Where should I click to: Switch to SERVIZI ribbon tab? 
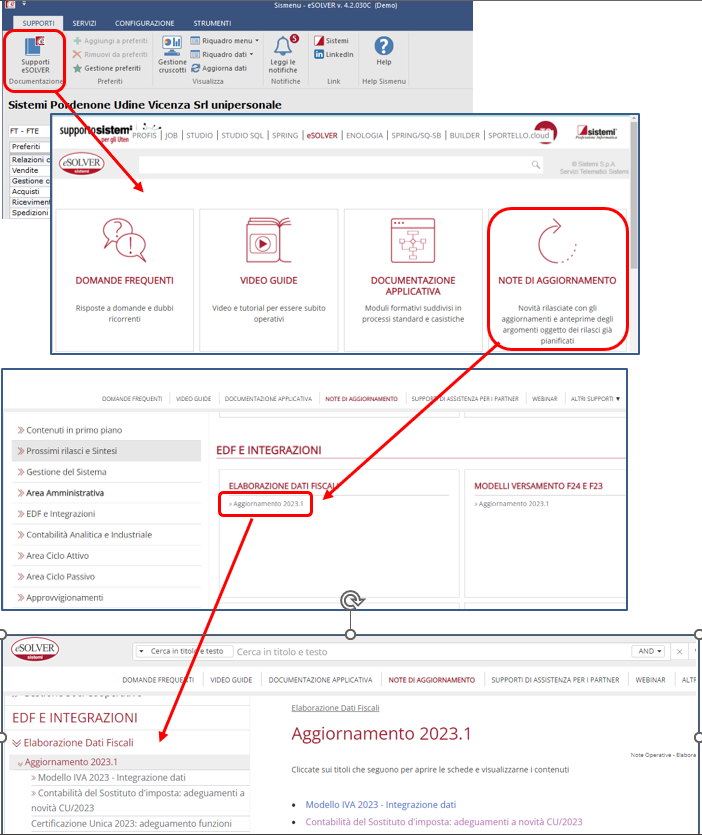(x=84, y=23)
